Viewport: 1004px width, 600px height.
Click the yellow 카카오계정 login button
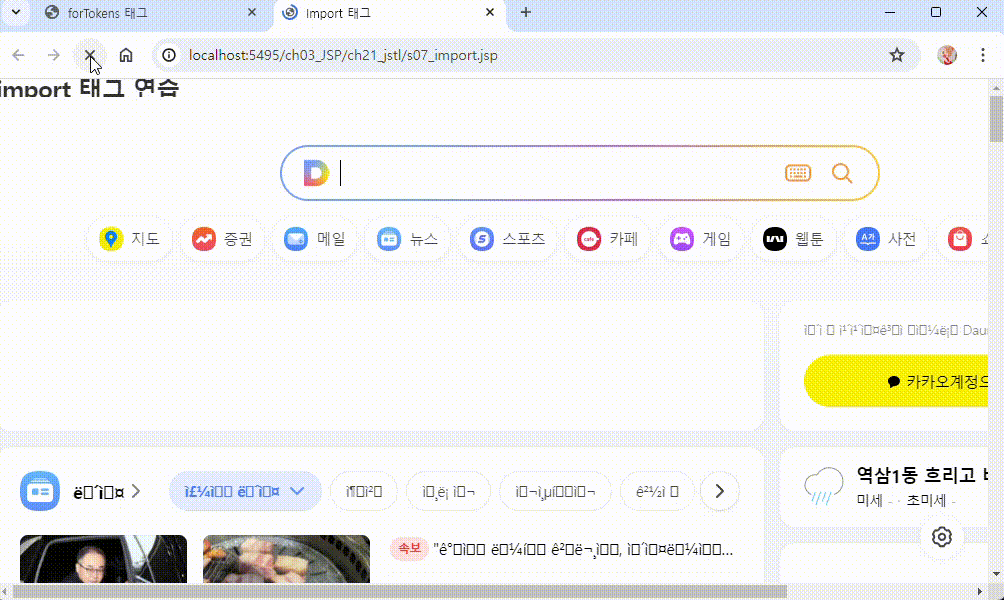click(x=896, y=381)
